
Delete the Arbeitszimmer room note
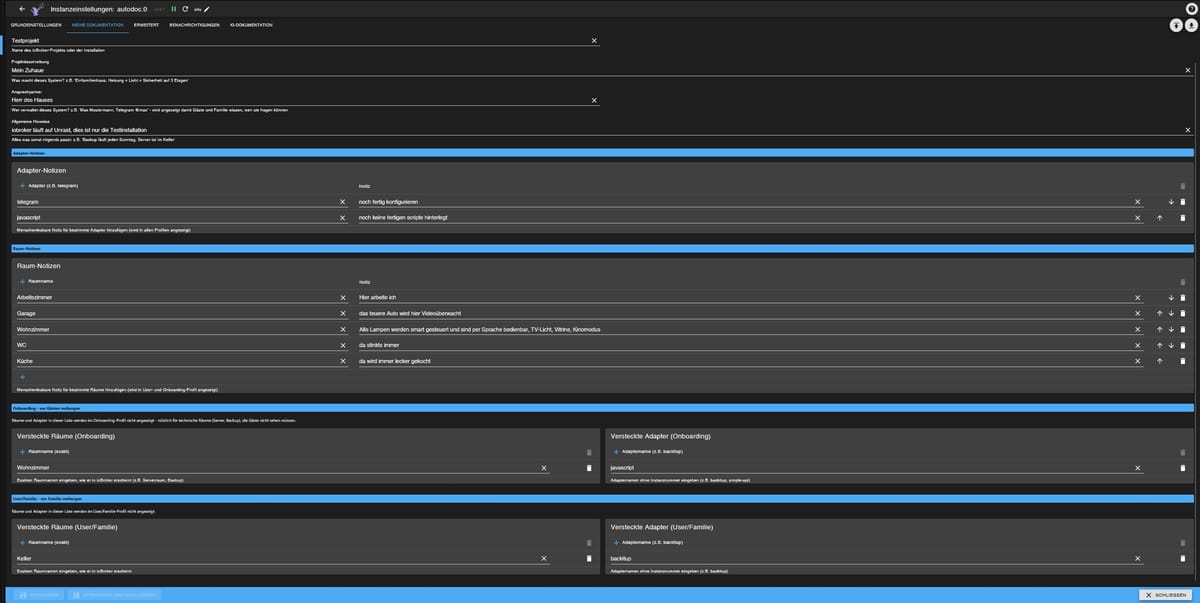click(x=1182, y=298)
